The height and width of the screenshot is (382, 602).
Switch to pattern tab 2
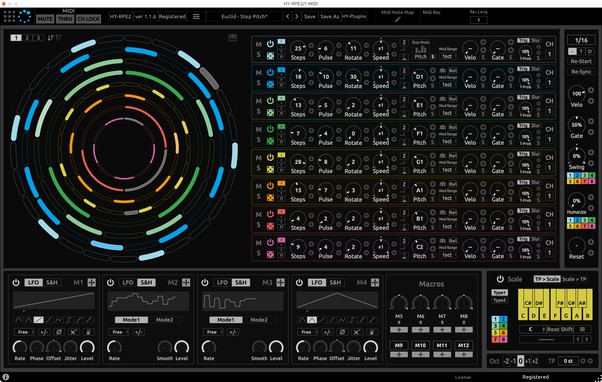tap(27, 38)
